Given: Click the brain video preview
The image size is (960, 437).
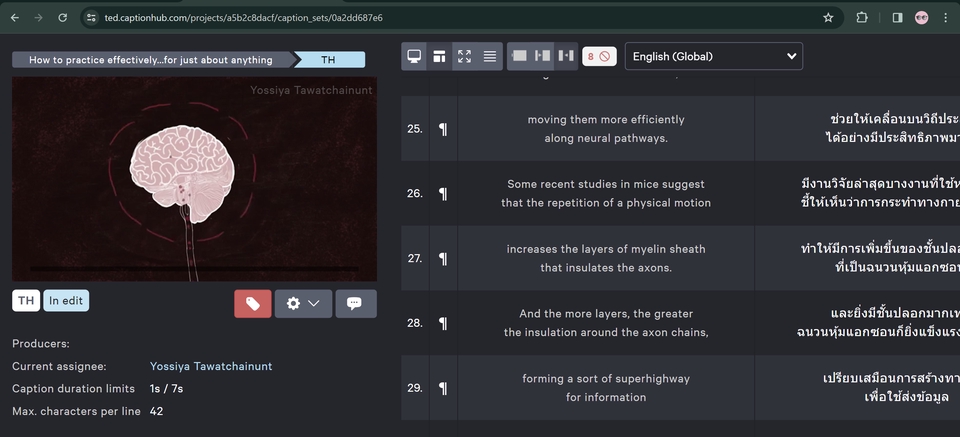Looking at the screenshot, I should pos(194,179).
